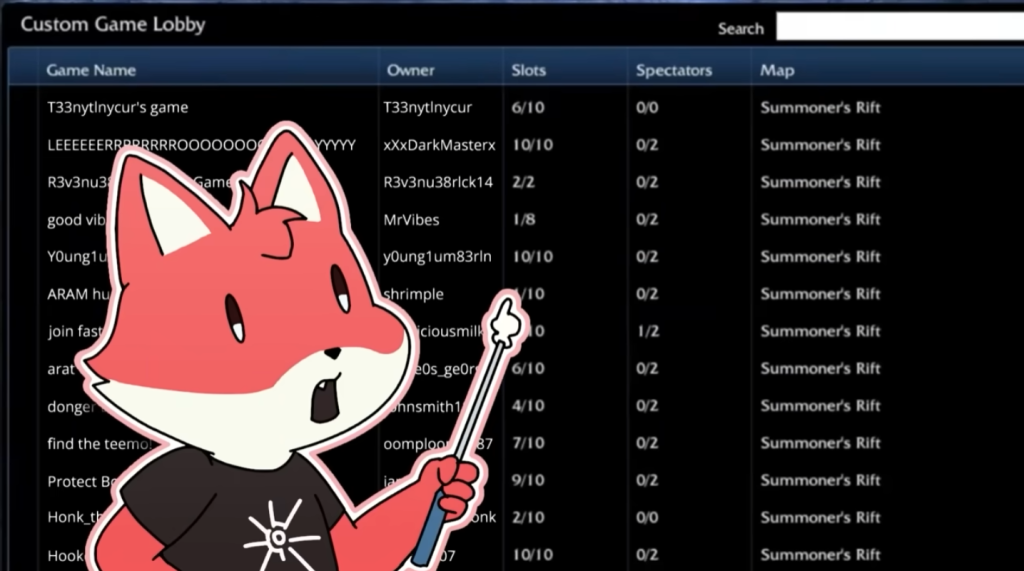Sort games by the Slots column
This screenshot has width=1024, height=571.
tap(528, 70)
